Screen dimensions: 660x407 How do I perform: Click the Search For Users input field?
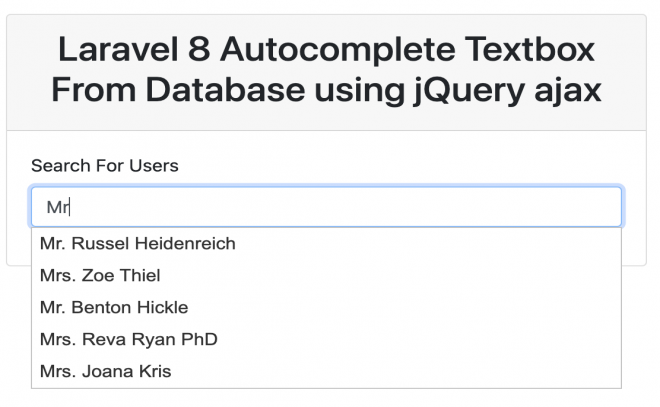(326, 207)
